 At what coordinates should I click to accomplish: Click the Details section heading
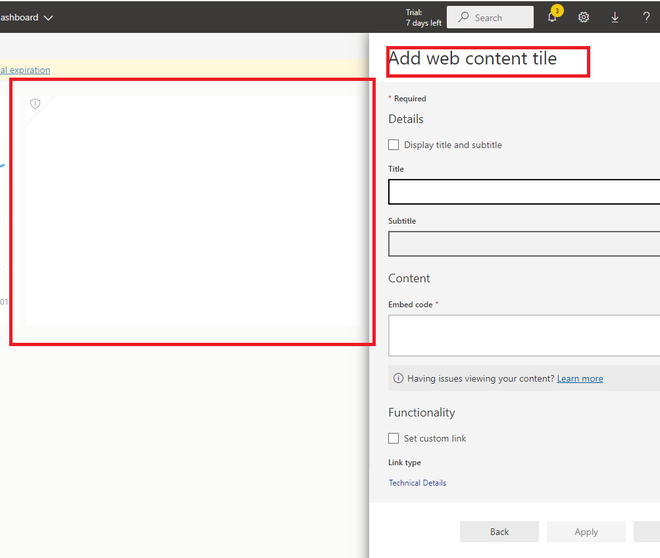pyautogui.click(x=406, y=119)
